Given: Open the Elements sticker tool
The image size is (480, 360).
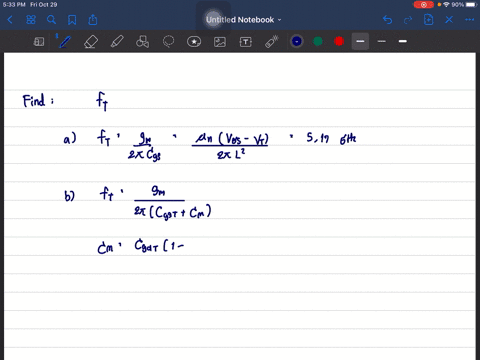Looking at the screenshot, I should click(194, 42).
